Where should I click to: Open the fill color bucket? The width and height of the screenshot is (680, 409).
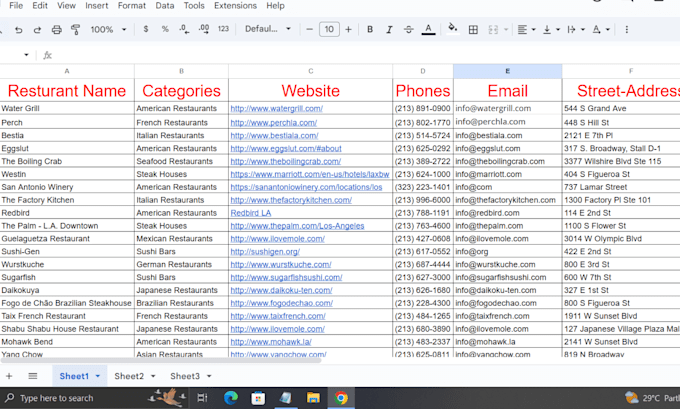(x=452, y=28)
